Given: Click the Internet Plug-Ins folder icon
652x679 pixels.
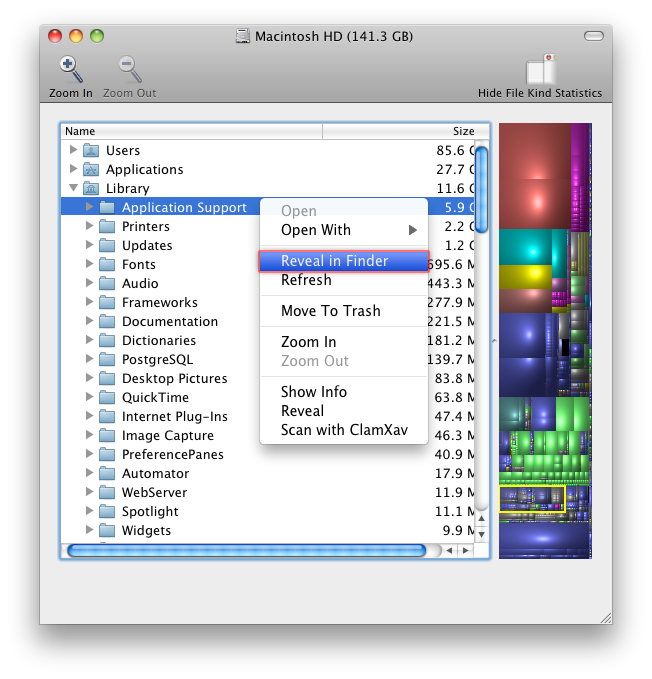Looking at the screenshot, I should 107,417.
